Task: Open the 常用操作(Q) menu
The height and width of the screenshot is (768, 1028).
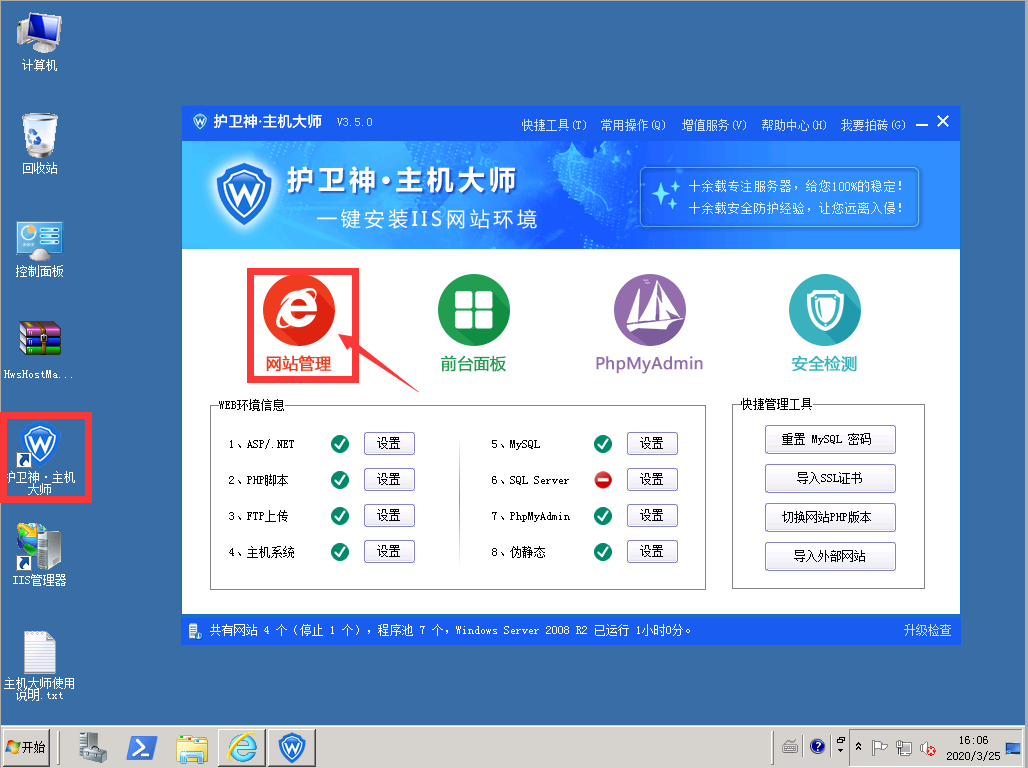Action: tap(633, 125)
